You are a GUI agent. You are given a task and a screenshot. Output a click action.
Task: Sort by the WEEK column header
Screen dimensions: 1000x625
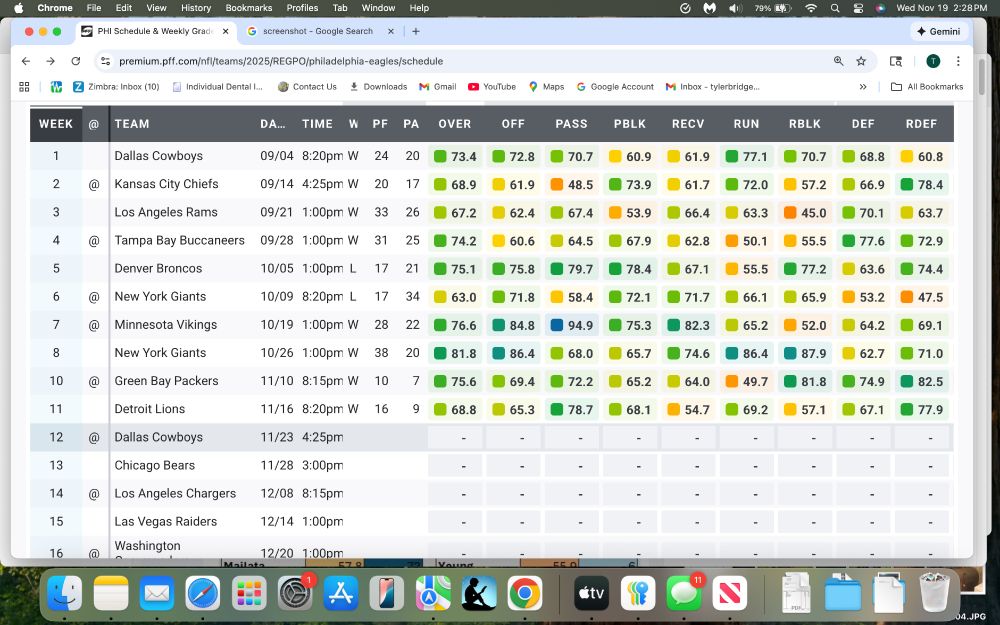pyautogui.click(x=55, y=124)
